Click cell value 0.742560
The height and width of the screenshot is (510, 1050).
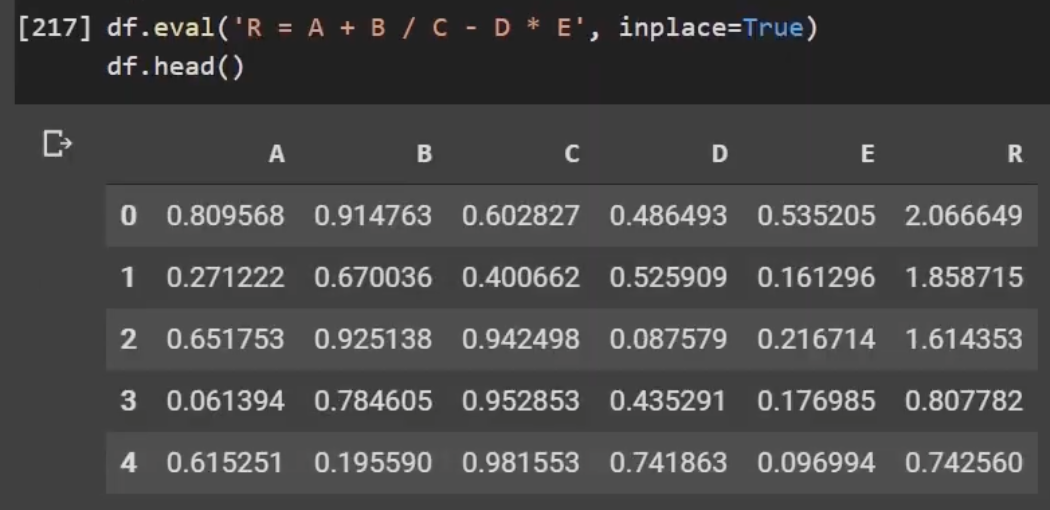[x=964, y=462]
